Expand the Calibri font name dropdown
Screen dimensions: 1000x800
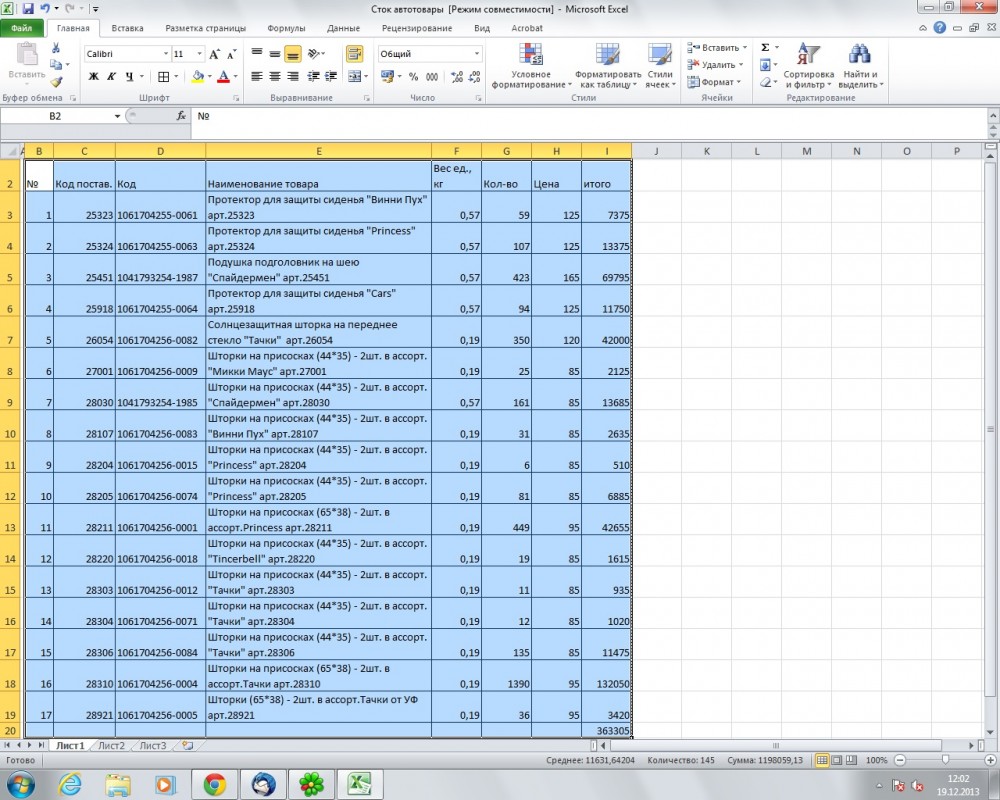click(166, 54)
